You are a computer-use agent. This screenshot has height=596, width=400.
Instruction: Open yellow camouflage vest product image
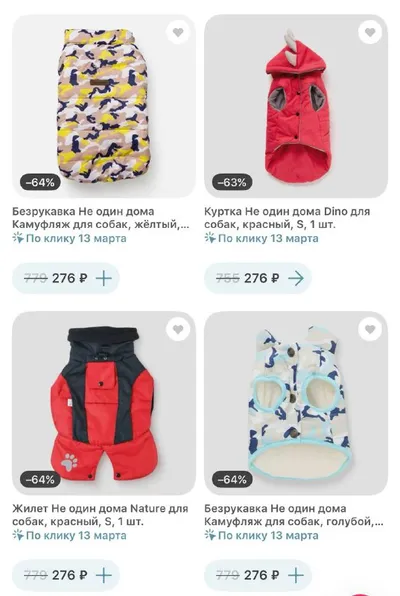[104, 106]
